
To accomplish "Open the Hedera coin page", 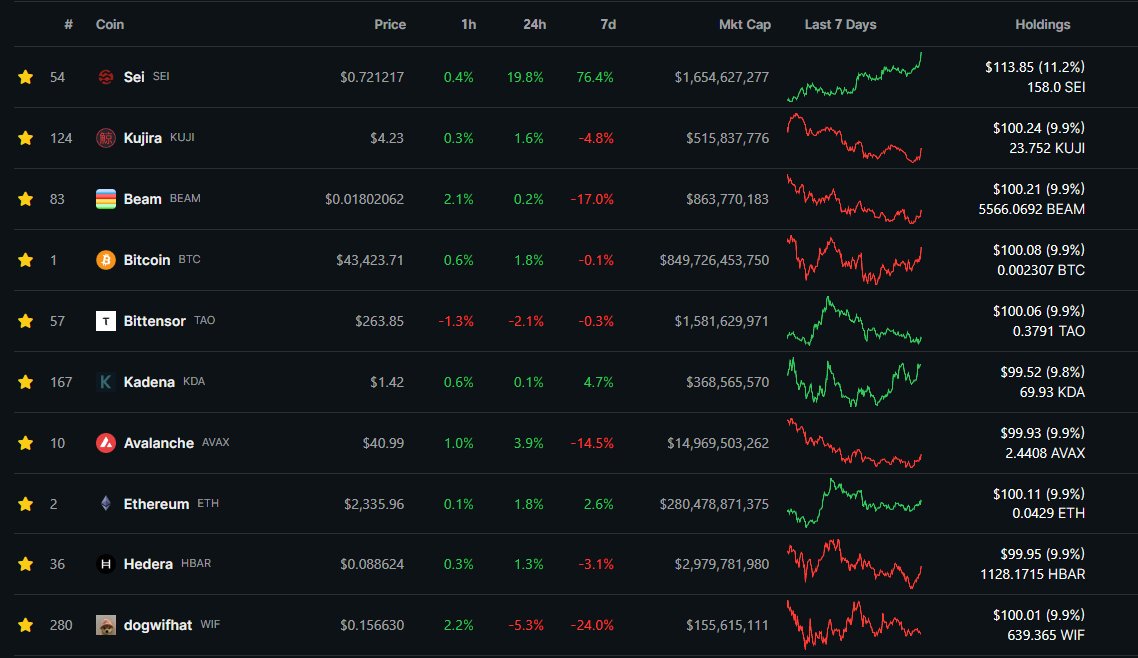I will [148, 564].
